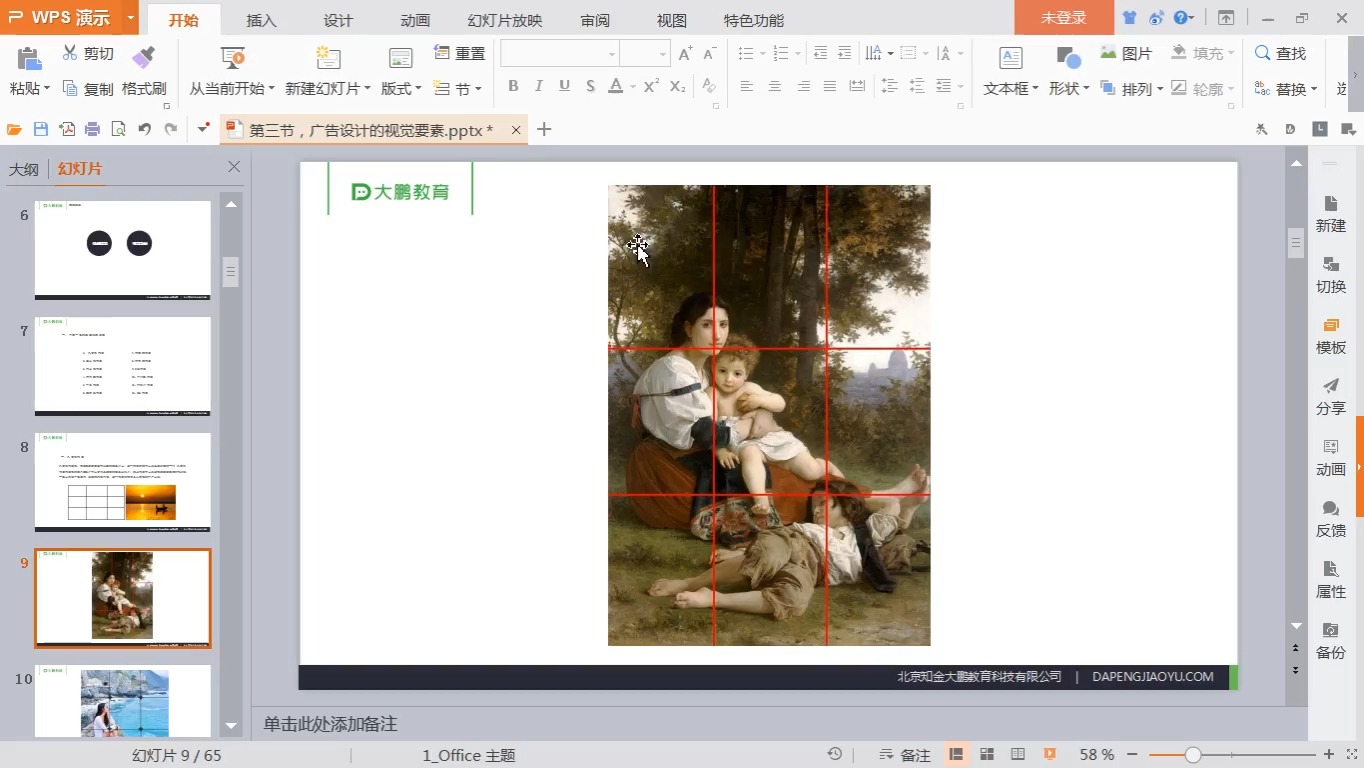Click the Cut (剪切) scissors icon
The height and width of the screenshot is (768, 1364).
pos(70,53)
